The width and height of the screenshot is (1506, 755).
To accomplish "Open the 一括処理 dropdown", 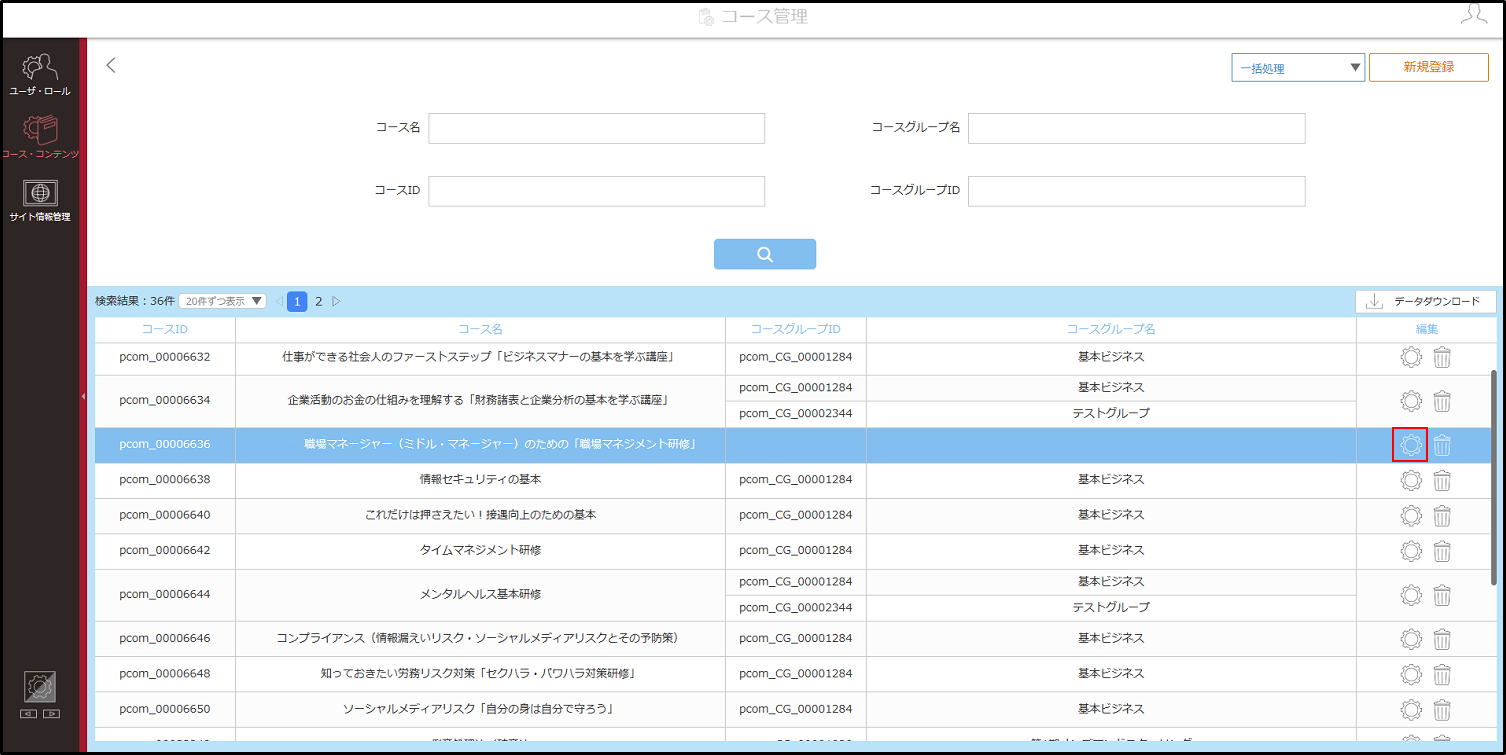I will tap(1298, 68).
